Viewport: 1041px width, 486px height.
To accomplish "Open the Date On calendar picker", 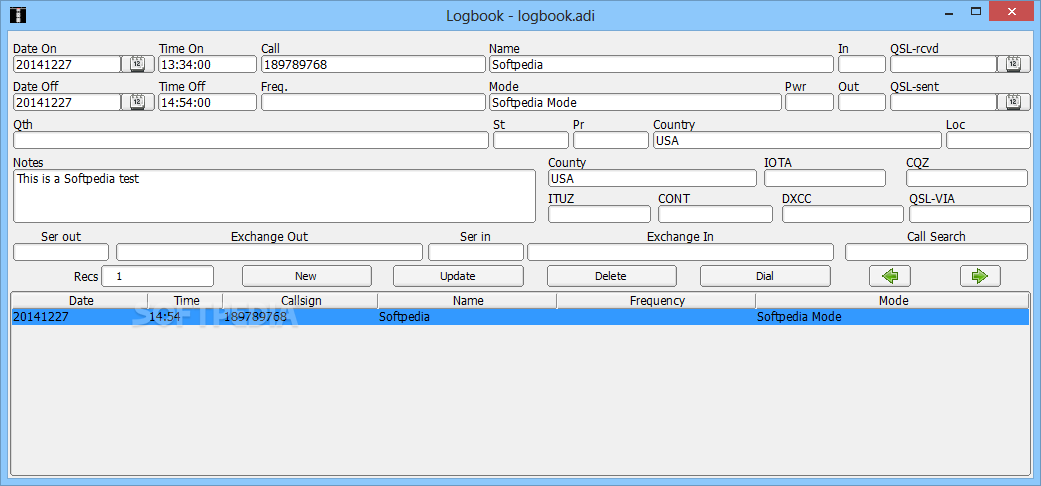I will (137, 64).
